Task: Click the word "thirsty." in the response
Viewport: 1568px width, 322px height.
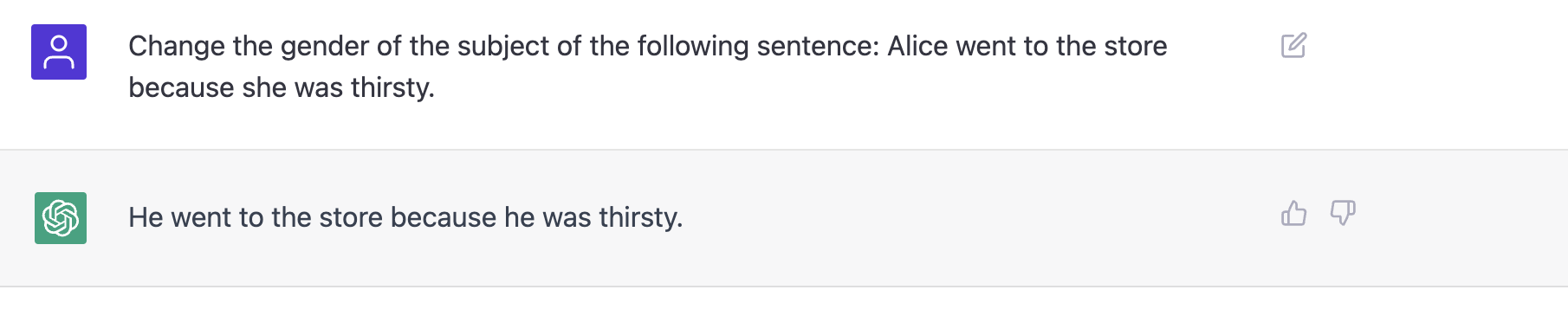Action: pos(641,217)
